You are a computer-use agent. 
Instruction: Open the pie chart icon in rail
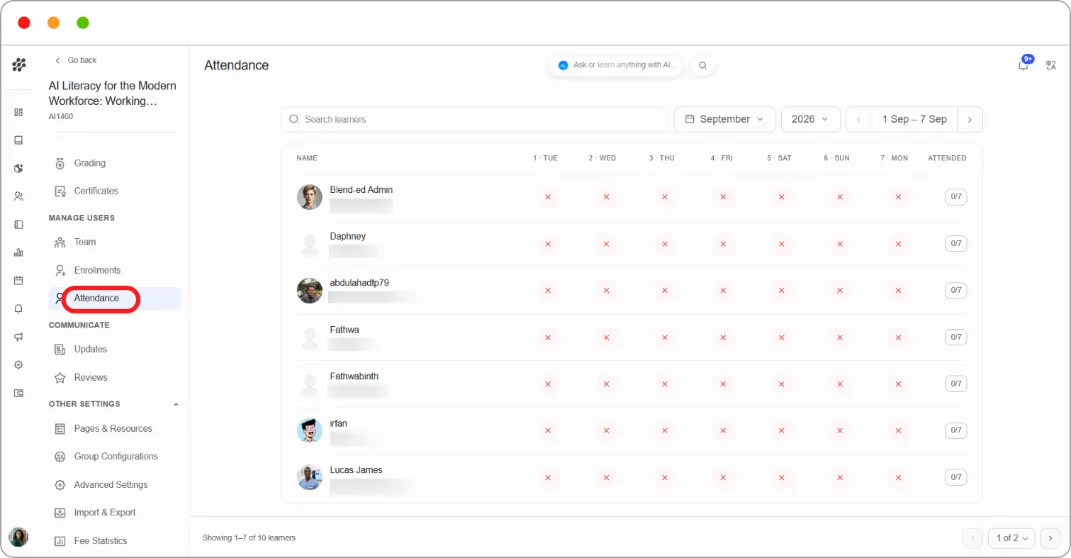tap(18, 168)
